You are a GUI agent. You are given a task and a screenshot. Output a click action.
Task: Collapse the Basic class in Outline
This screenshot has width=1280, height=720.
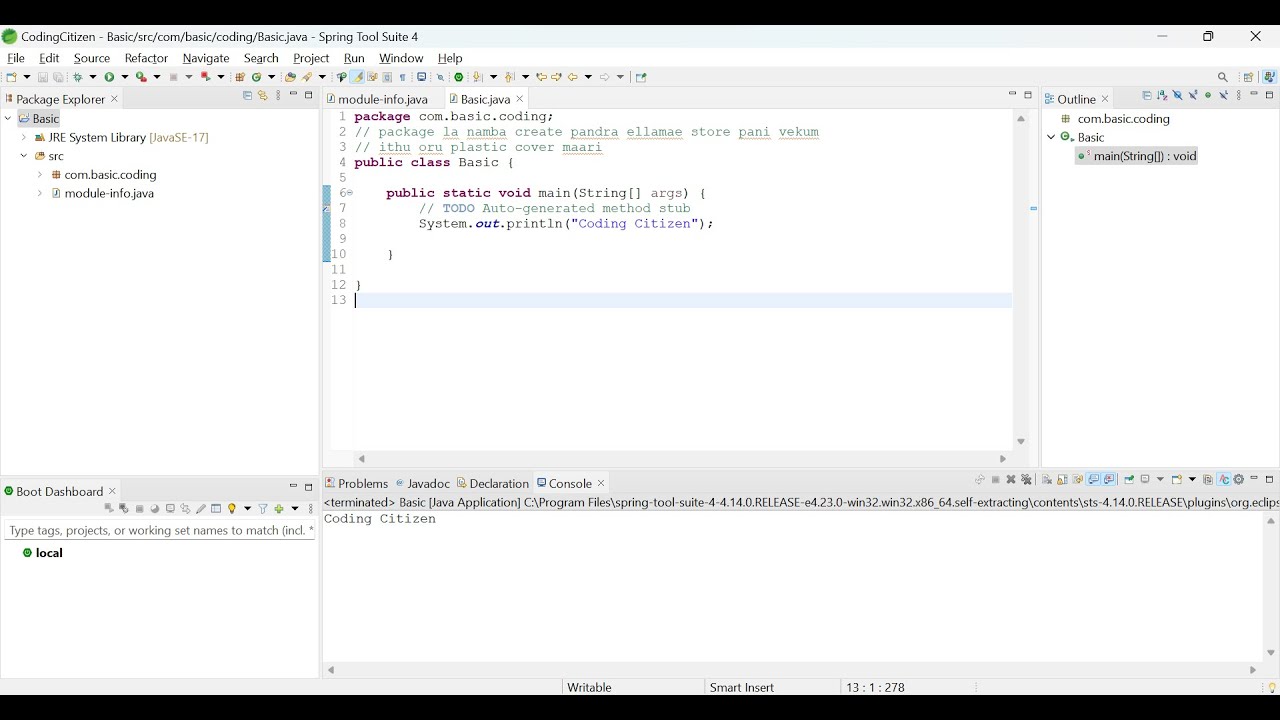(x=1051, y=137)
